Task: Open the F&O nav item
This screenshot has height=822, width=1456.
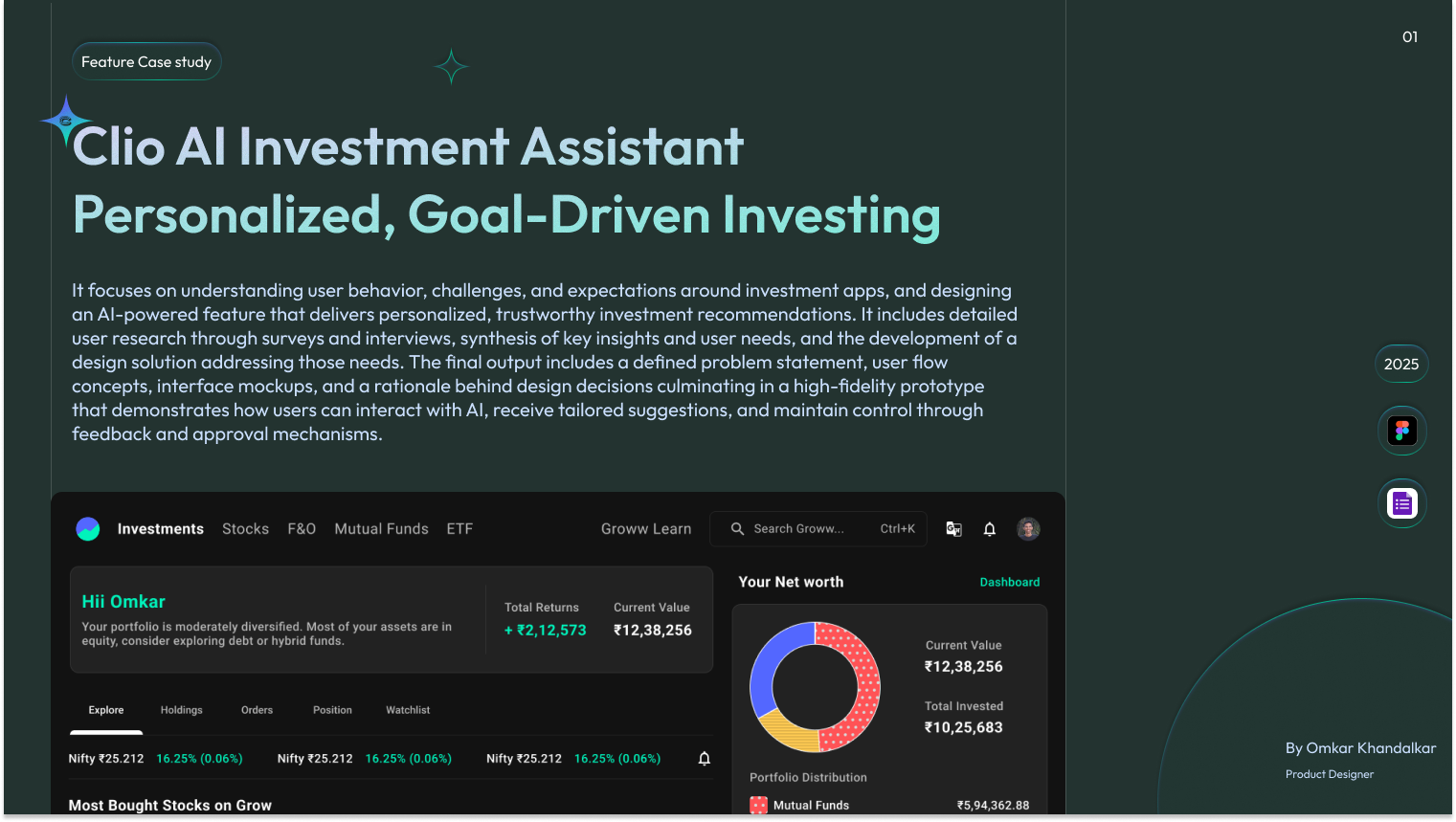Action: (302, 529)
